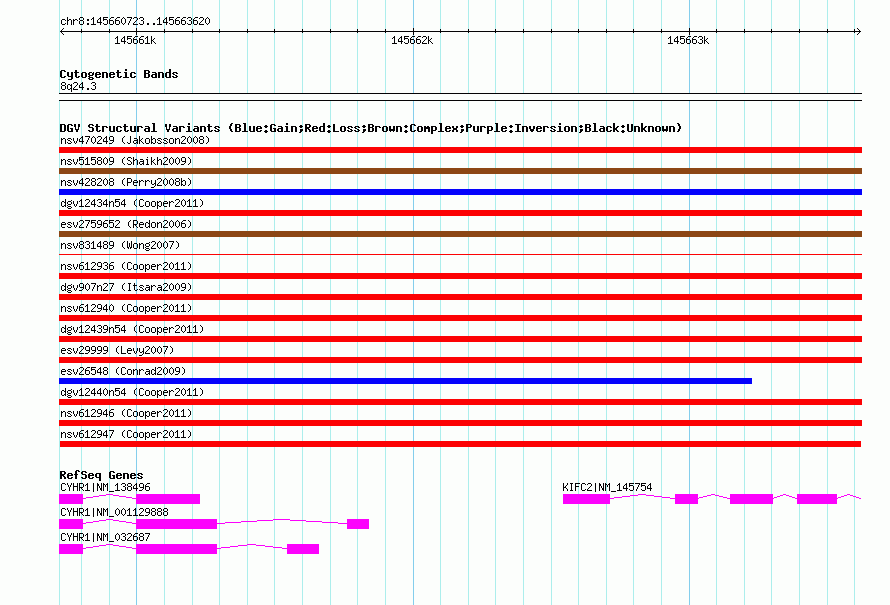Click the 145662k scale label
890x605 pixels.
click(x=412, y=40)
